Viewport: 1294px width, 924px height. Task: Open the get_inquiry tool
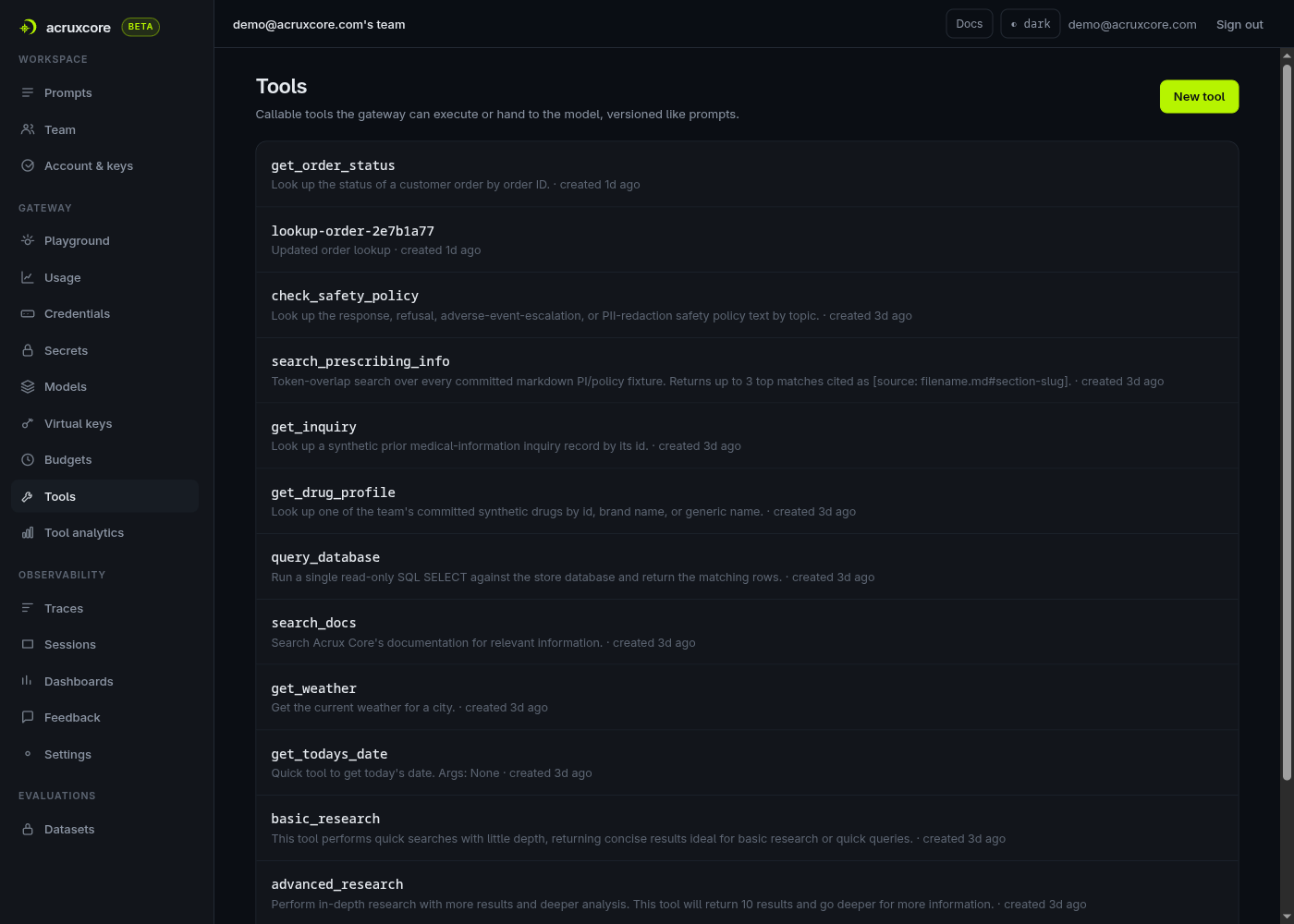click(x=747, y=436)
